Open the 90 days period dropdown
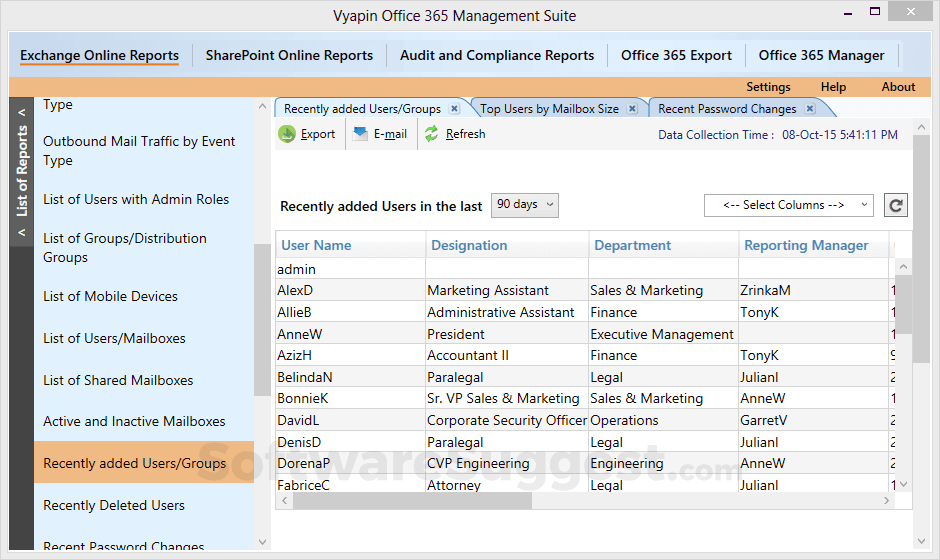 525,205
